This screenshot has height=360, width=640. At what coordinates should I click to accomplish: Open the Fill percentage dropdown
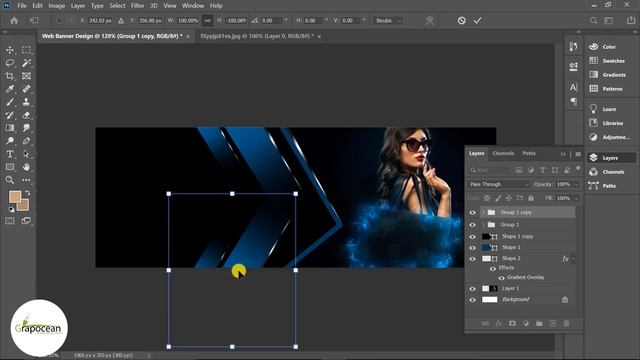[576, 198]
